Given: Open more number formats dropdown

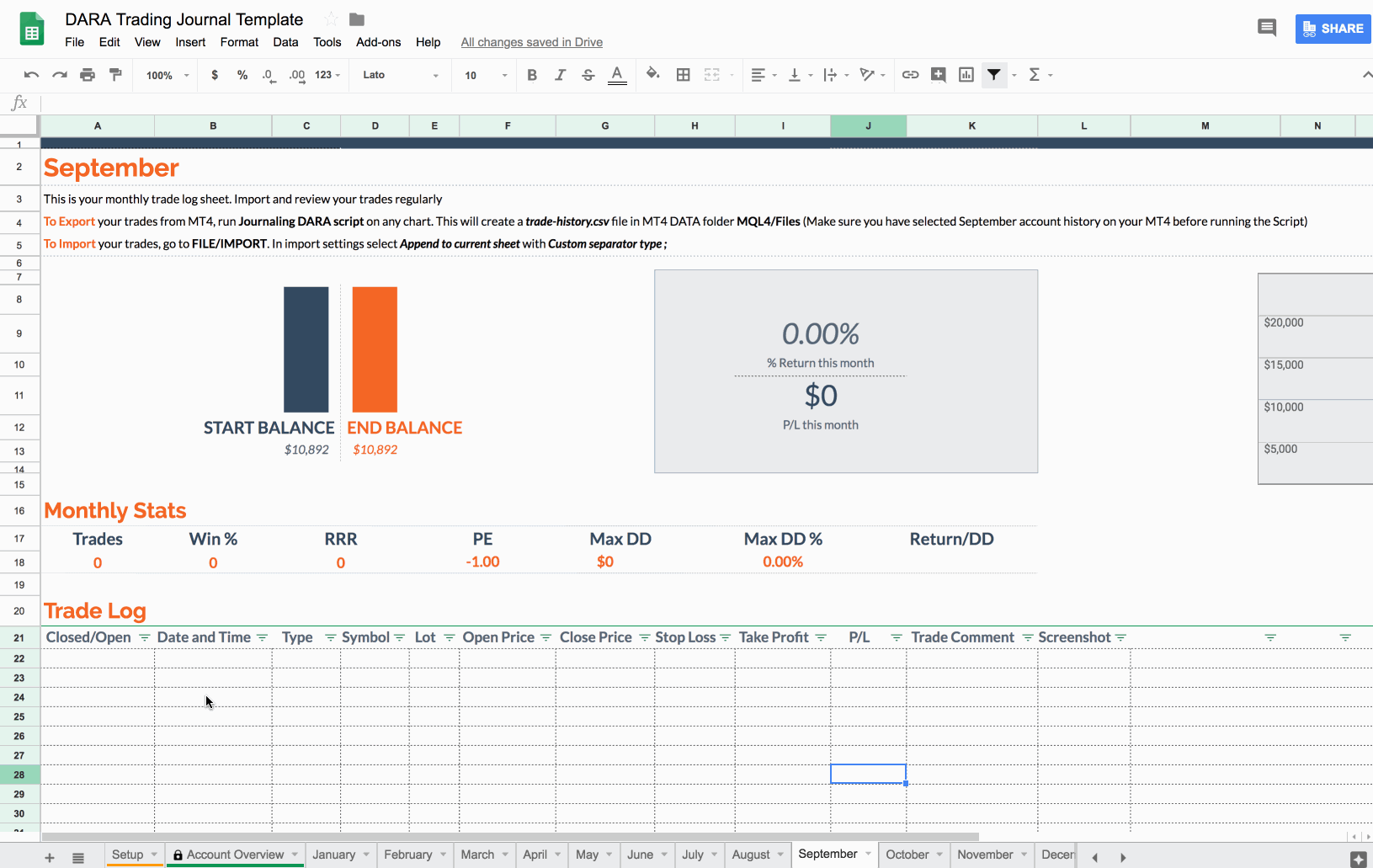Looking at the screenshot, I should pyautogui.click(x=327, y=75).
